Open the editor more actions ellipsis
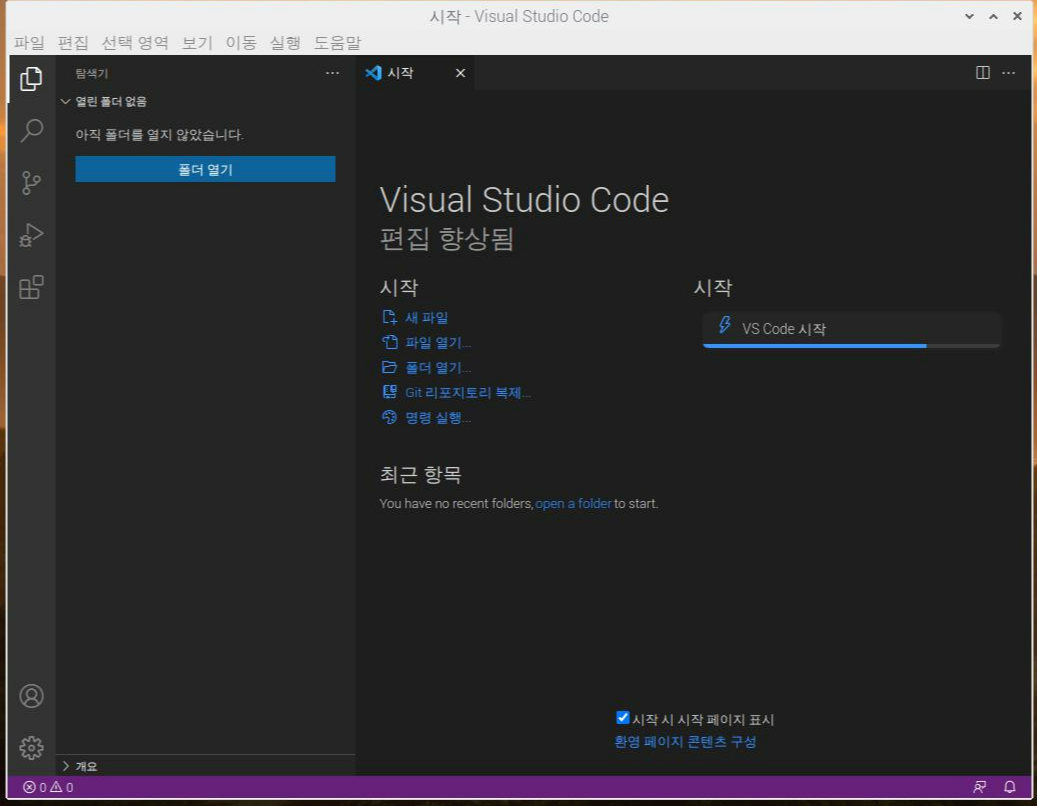This screenshot has height=806, width=1037. [x=1008, y=73]
